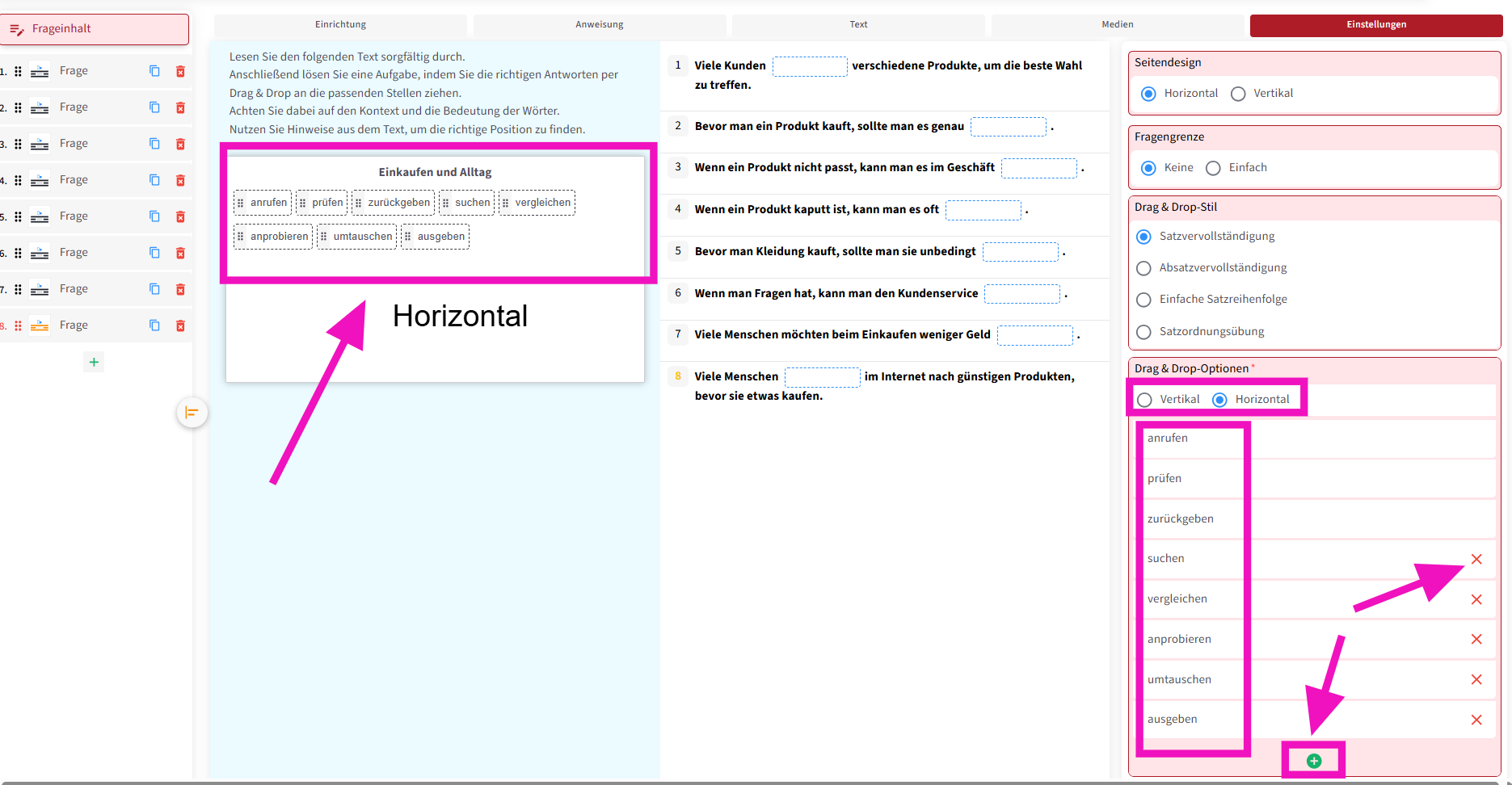The height and width of the screenshot is (785, 1512).
Task: Copy question 1 using duplicate icon
Action: pos(154,71)
